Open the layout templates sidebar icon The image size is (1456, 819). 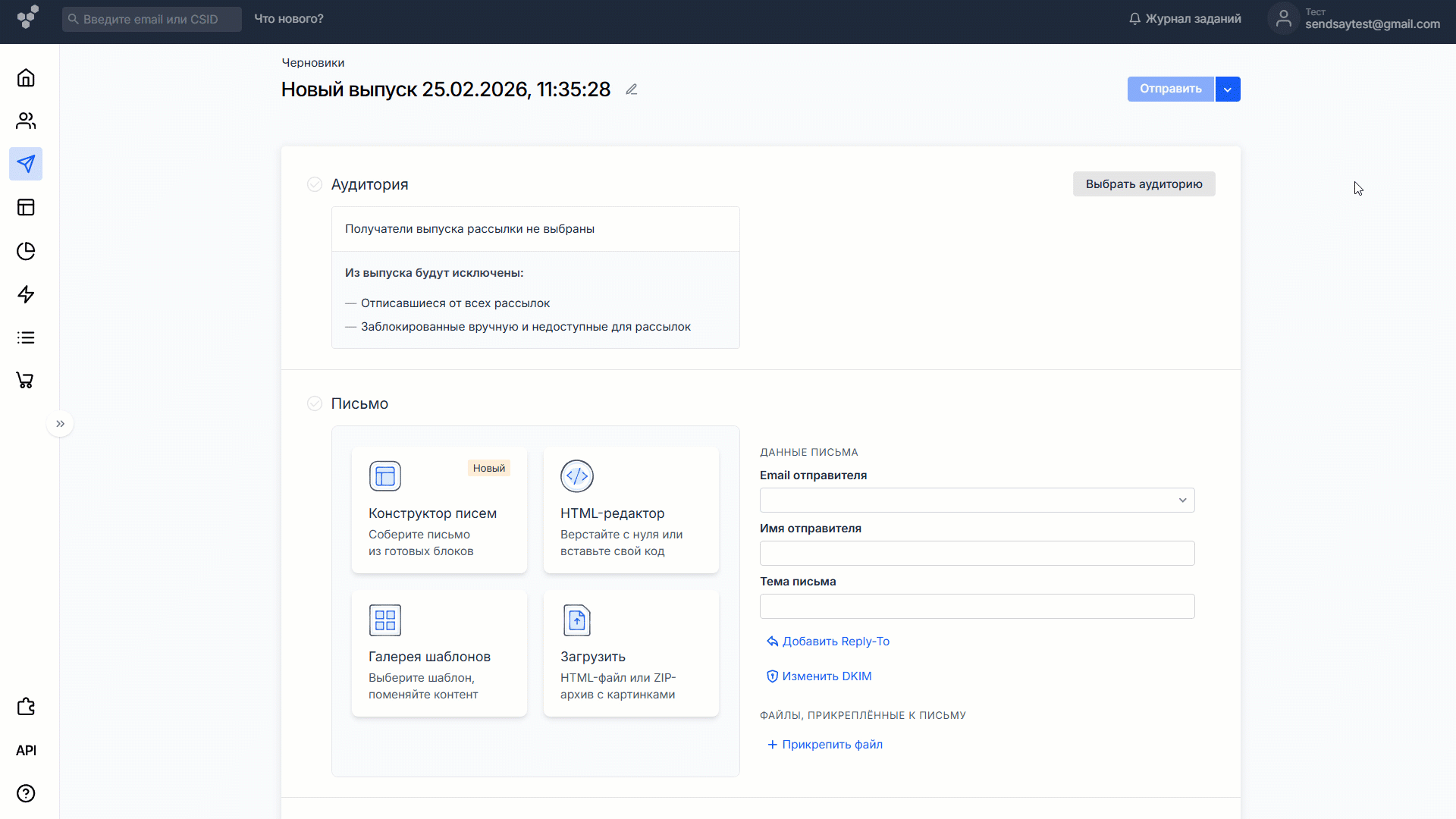(26, 208)
